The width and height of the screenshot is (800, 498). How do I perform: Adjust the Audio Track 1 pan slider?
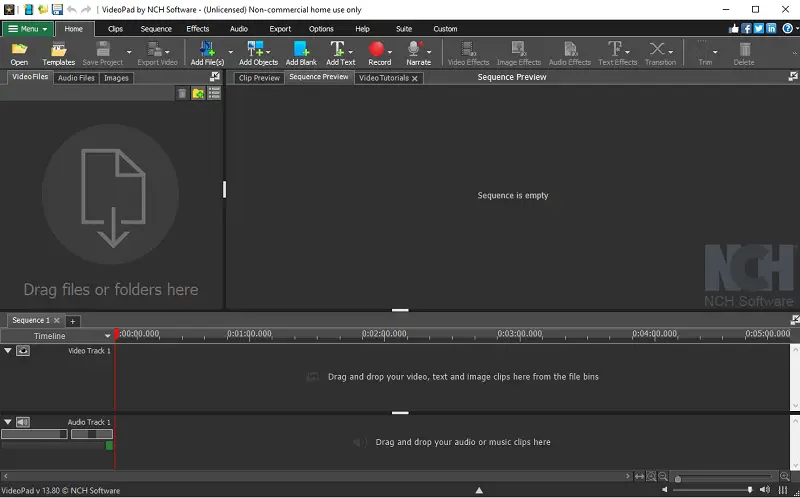click(92, 434)
